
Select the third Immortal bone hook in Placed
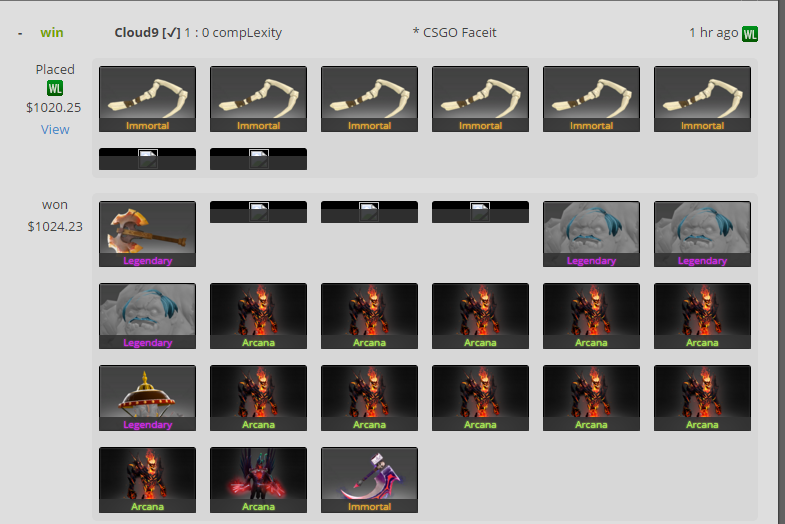pos(369,99)
